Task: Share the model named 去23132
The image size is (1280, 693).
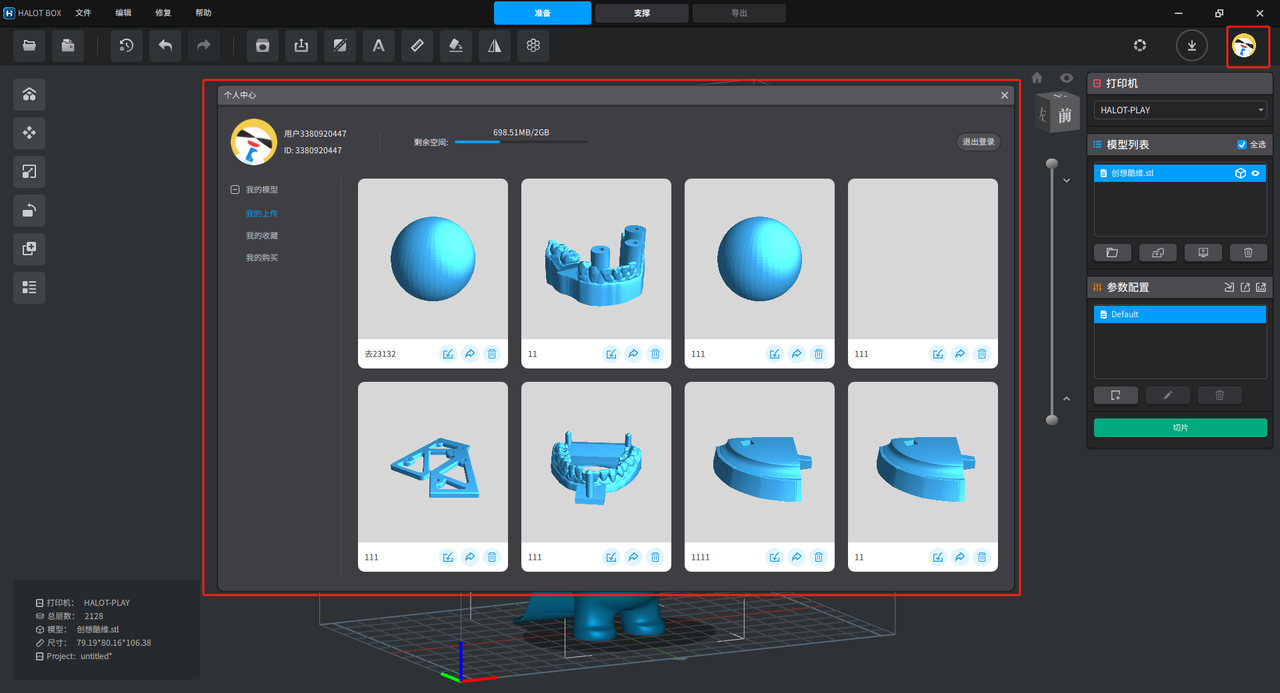Action: click(x=470, y=354)
